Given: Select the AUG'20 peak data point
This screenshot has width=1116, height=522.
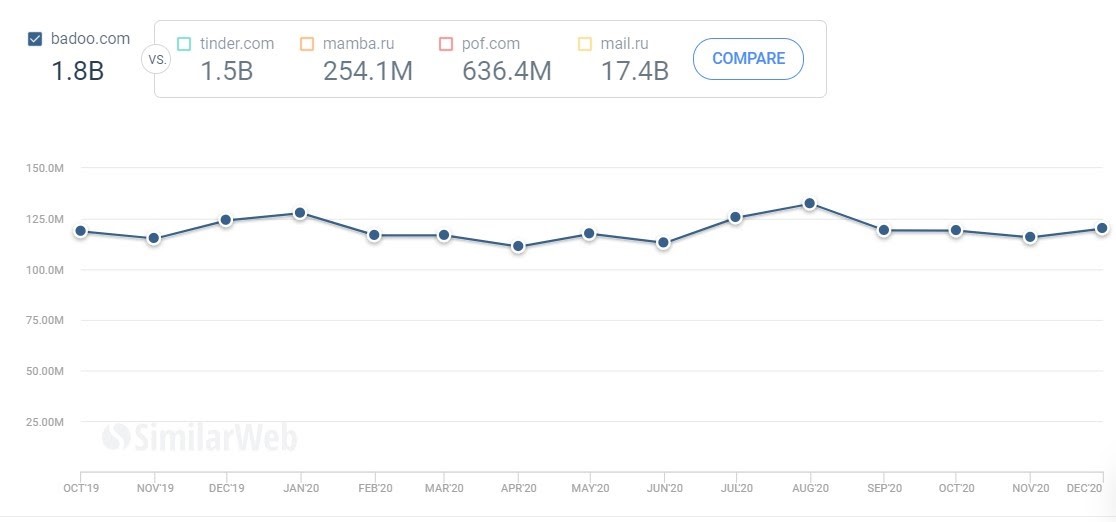Looking at the screenshot, I should [x=809, y=203].
